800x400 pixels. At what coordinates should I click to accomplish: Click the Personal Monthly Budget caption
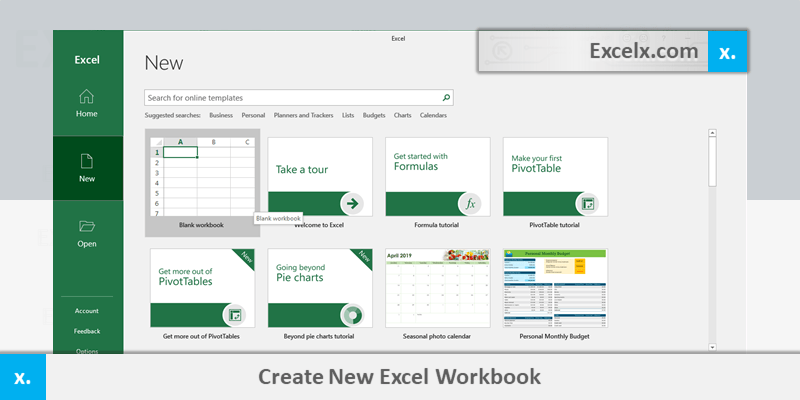555,336
